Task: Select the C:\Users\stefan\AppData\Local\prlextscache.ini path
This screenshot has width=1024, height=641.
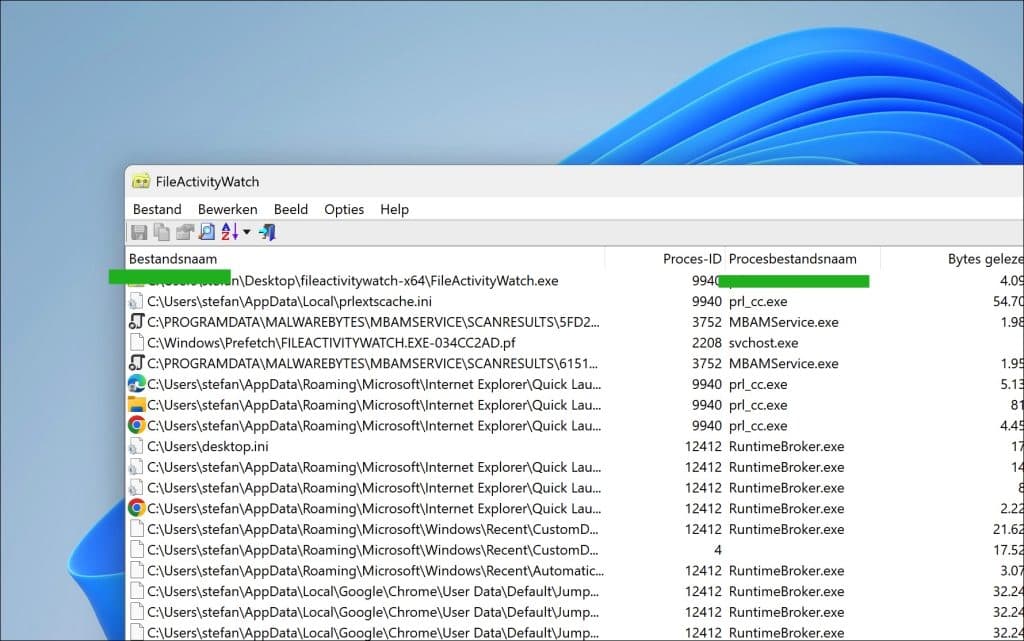Action: 289,302
